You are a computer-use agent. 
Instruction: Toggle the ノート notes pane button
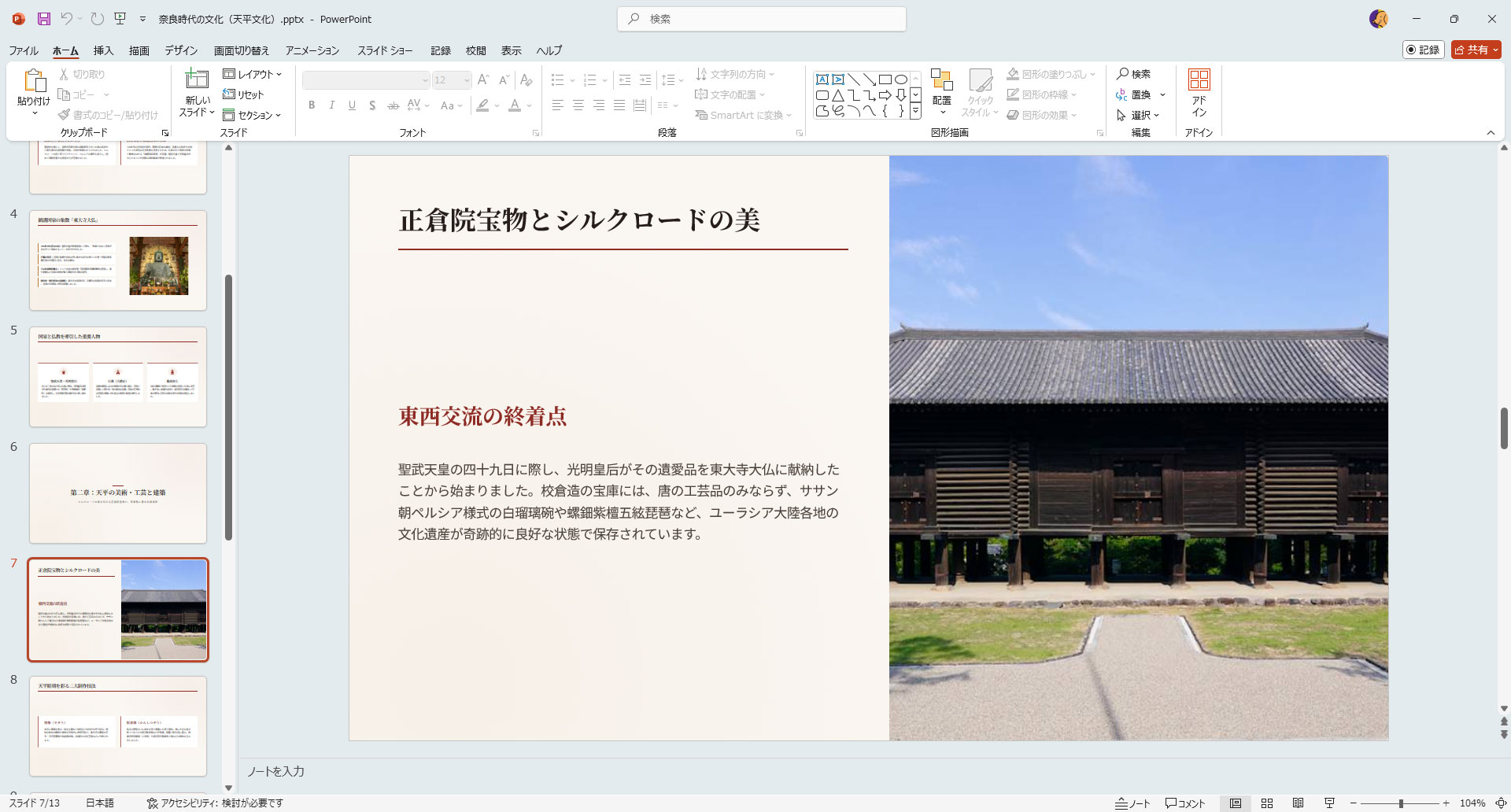1132,803
